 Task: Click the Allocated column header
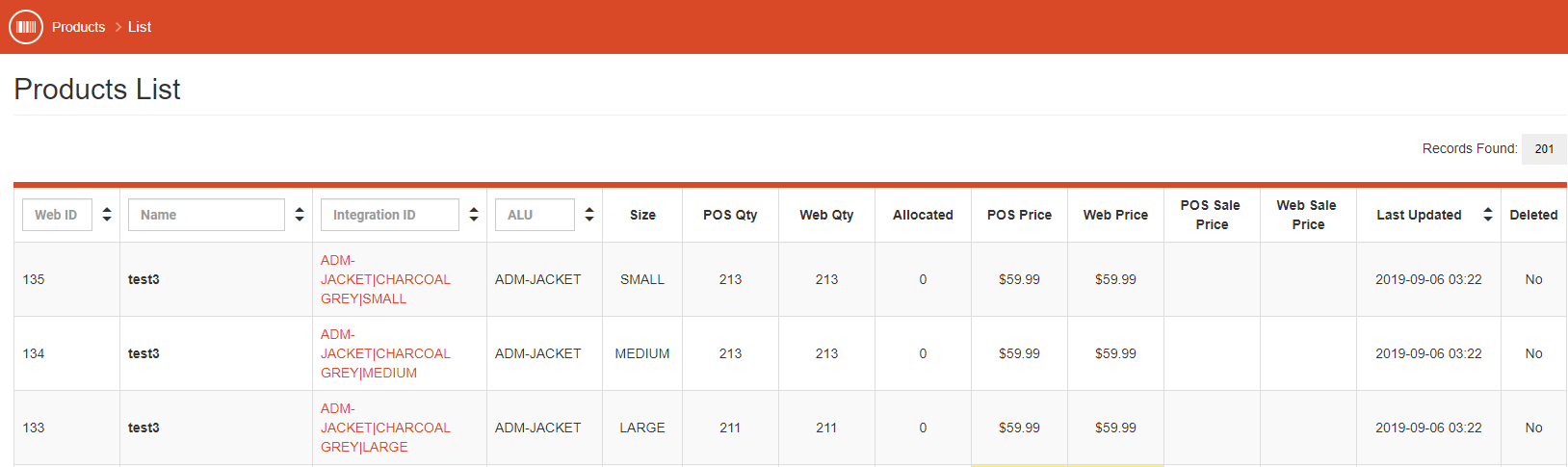923,215
